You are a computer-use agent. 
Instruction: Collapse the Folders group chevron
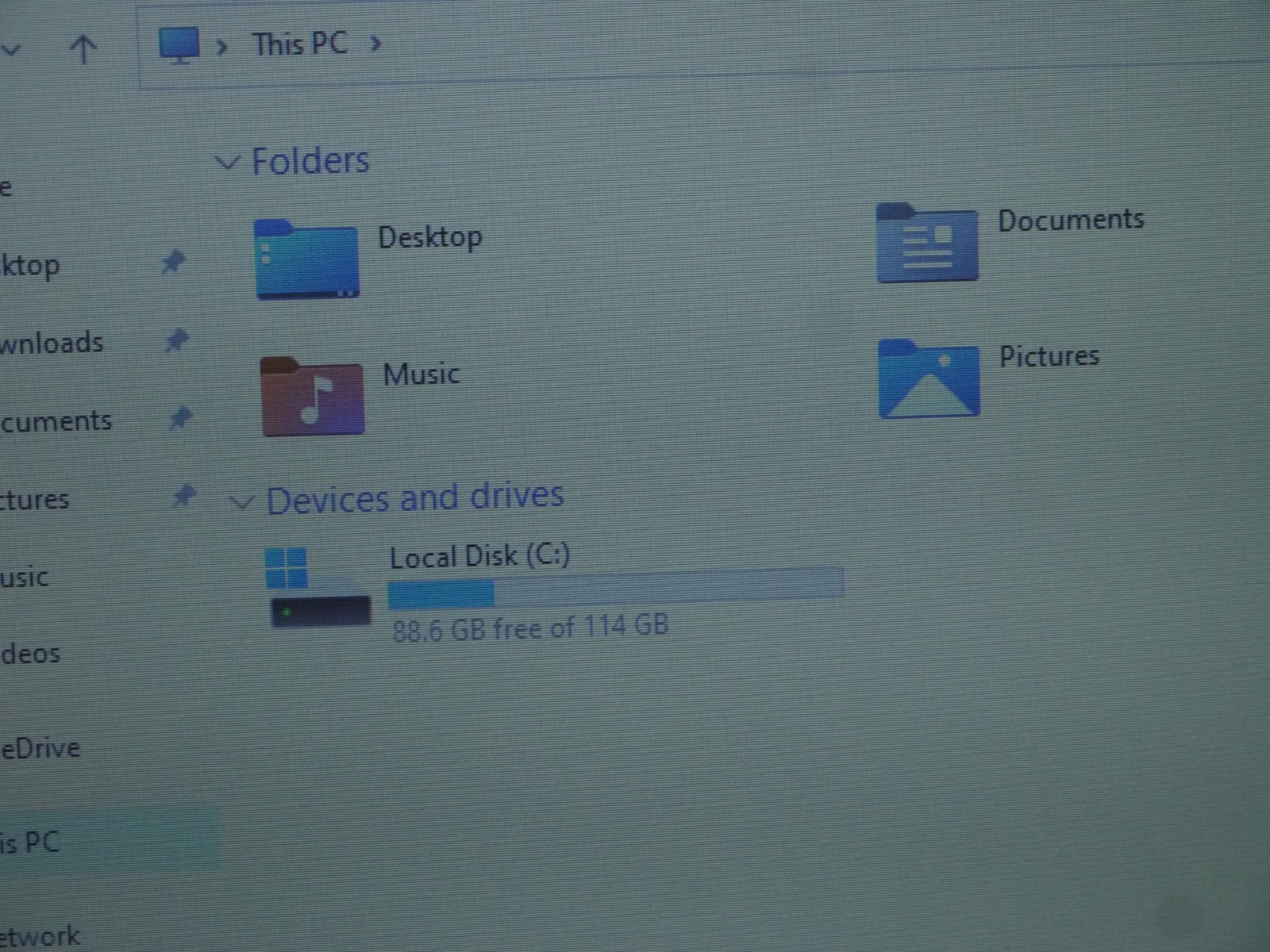(228, 163)
